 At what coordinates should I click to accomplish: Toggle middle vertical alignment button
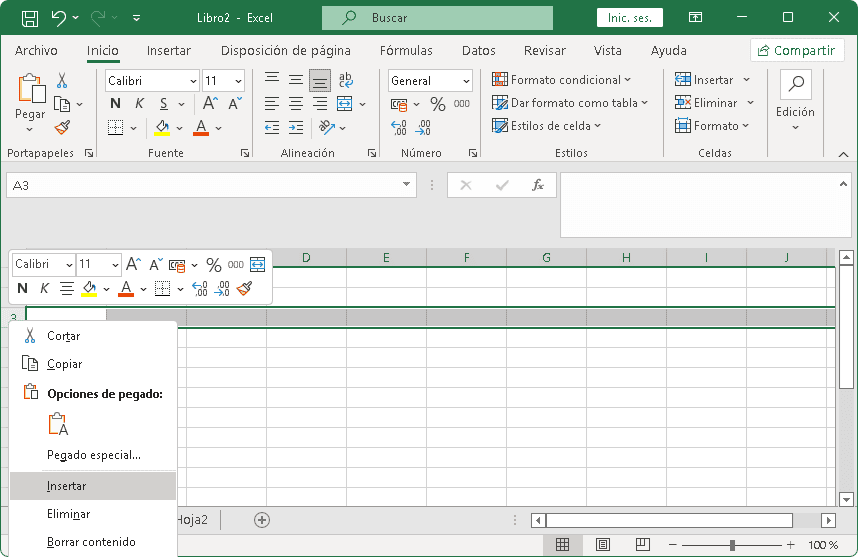[x=296, y=80]
